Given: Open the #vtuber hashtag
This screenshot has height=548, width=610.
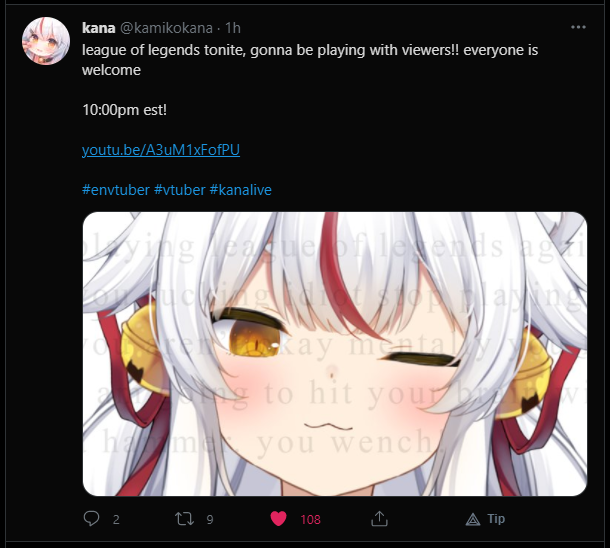Looking at the screenshot, I should click(179, 190).
